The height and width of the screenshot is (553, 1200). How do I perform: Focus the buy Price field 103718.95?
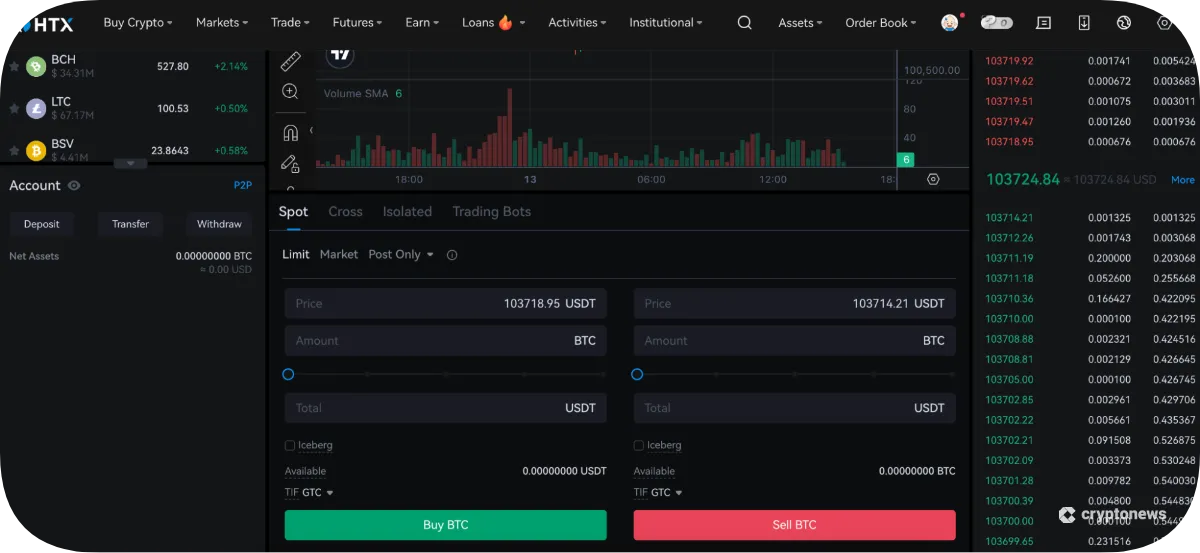point(445,303)
